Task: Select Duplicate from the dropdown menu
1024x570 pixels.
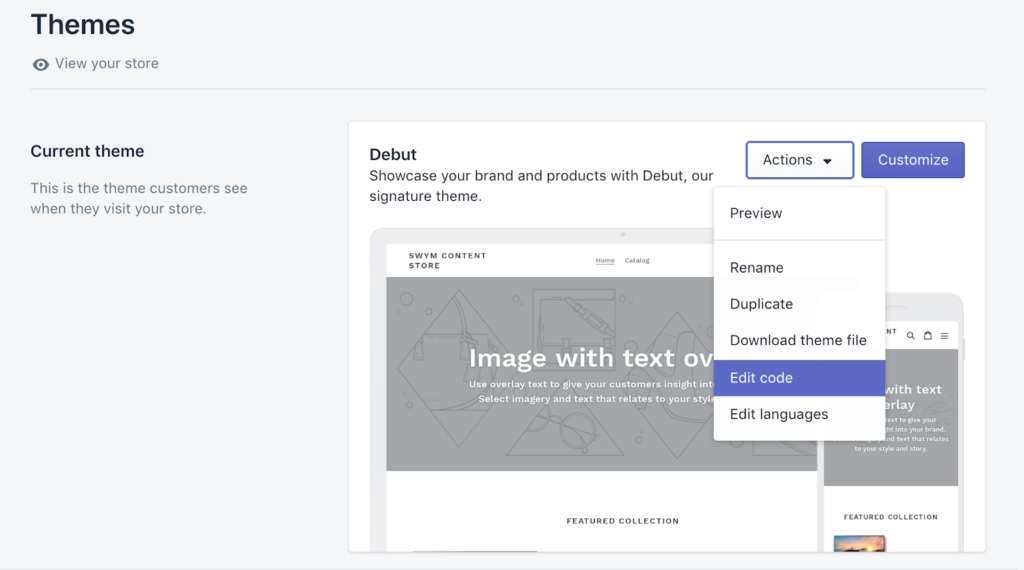Action: click(x=799, y=304)
